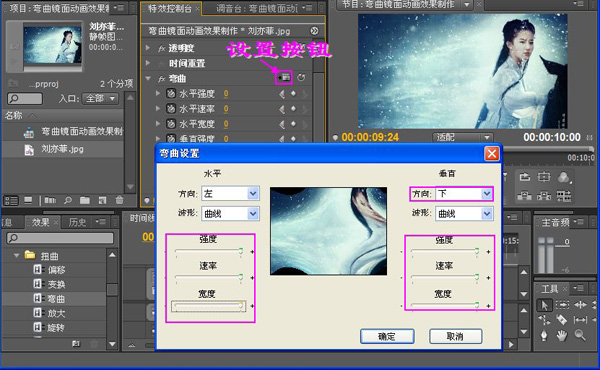
Task: Select the 主音频 meters panel tab
Action: point(555,222)
